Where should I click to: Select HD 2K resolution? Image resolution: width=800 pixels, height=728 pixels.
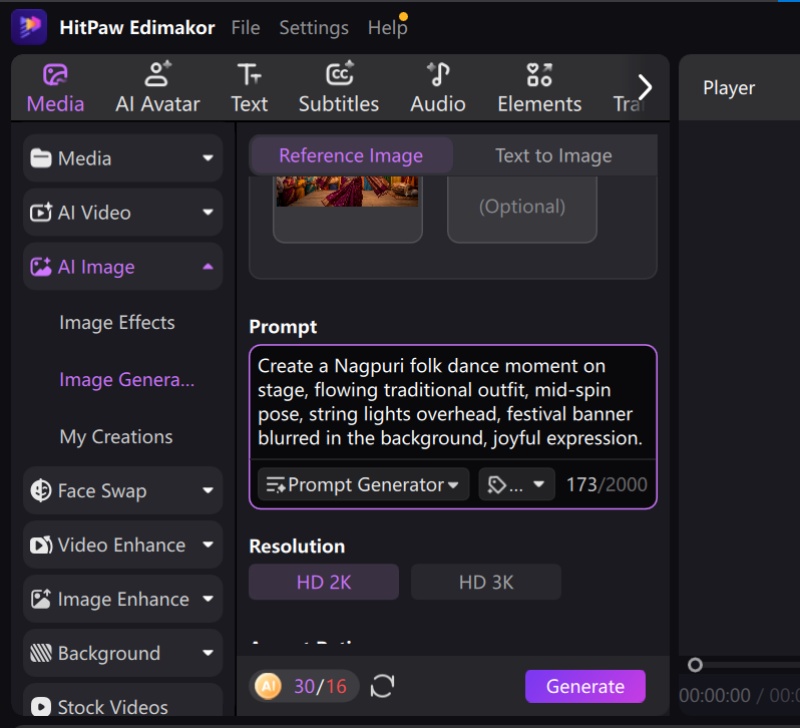323,582
